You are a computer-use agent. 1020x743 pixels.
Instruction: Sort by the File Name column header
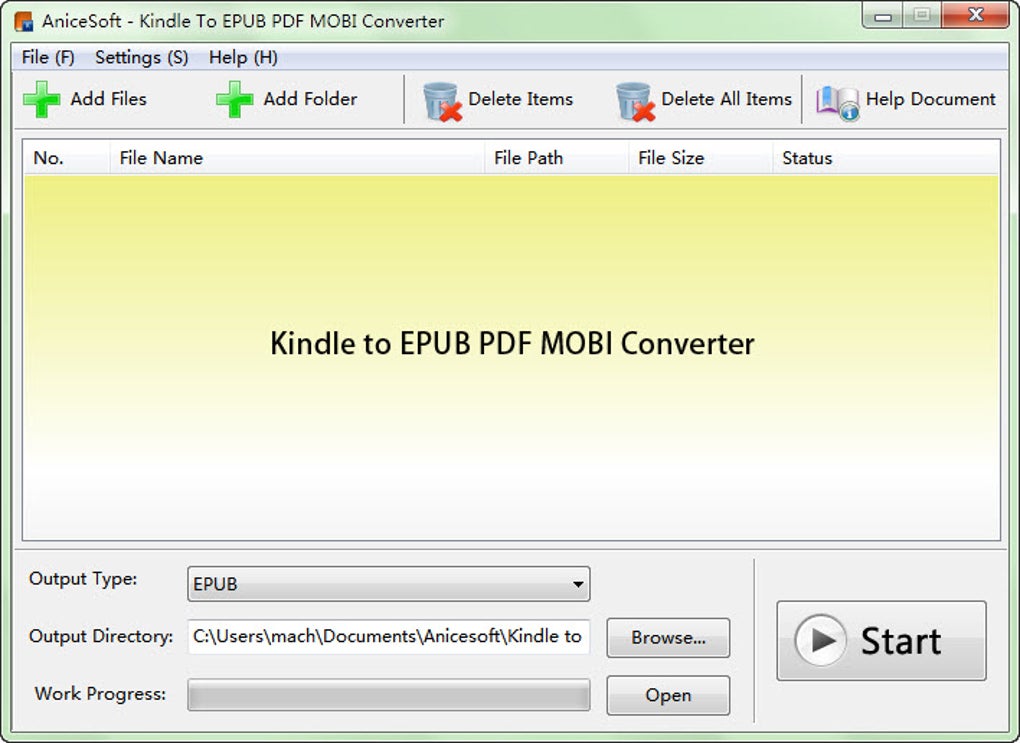coord(297,157)
